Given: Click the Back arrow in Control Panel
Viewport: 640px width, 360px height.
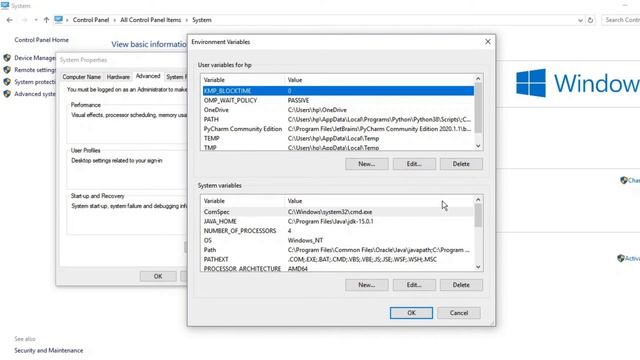Looking at the screenshot, I should (10, 20).
